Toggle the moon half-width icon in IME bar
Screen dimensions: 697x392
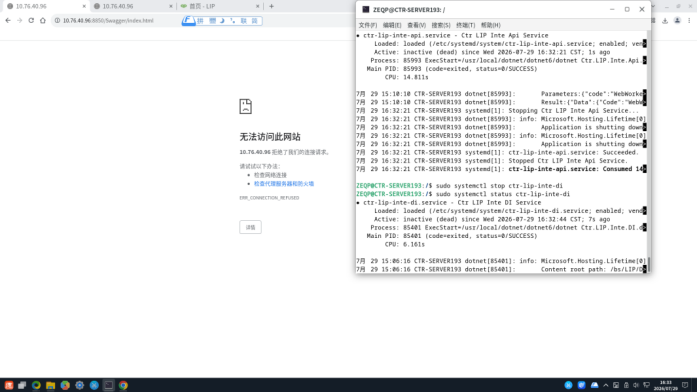pyautogui.click(x=222, y=21)
